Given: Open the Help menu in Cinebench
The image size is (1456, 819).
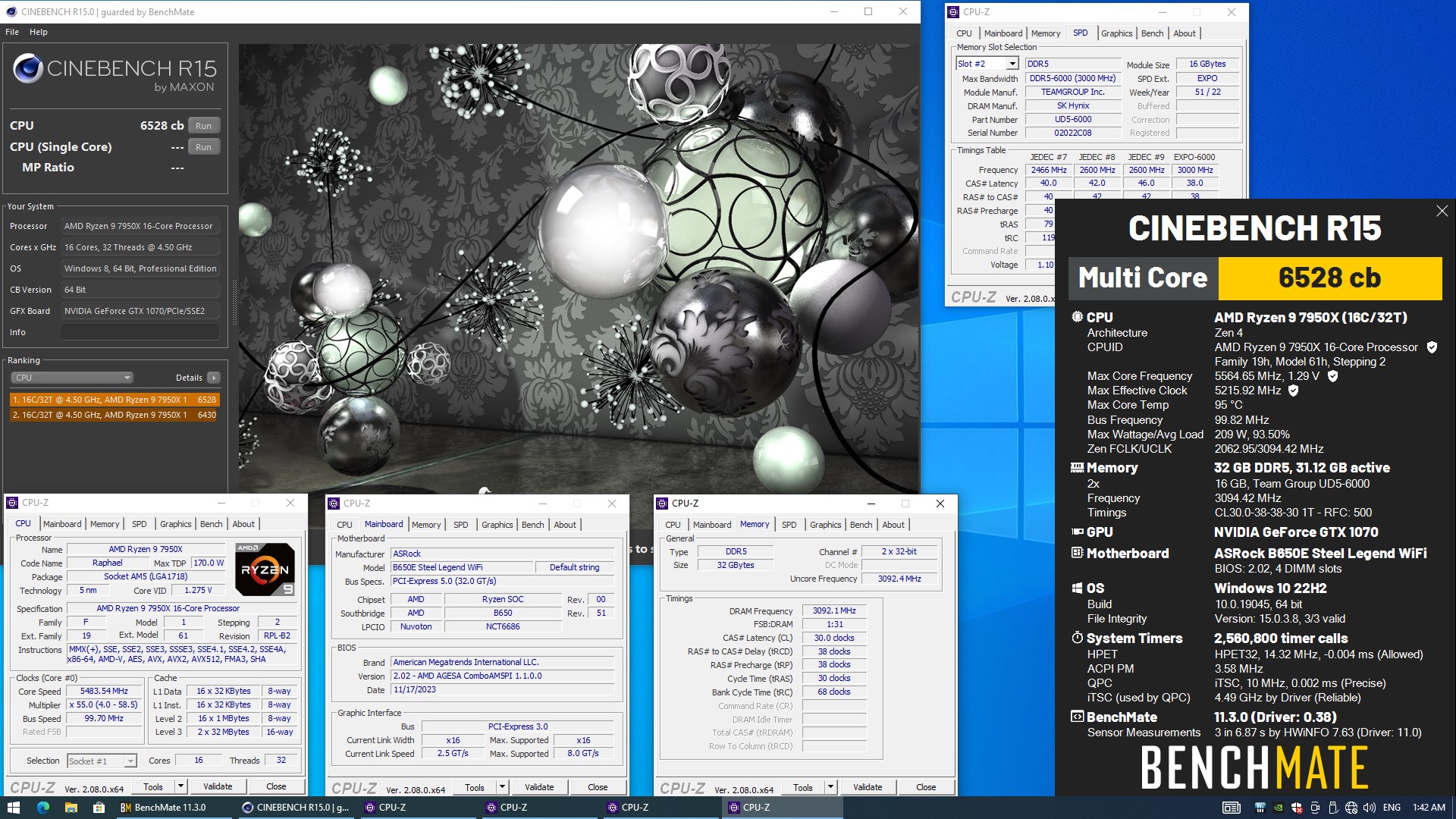Looking at the screenshot, I should click(39, 32).
